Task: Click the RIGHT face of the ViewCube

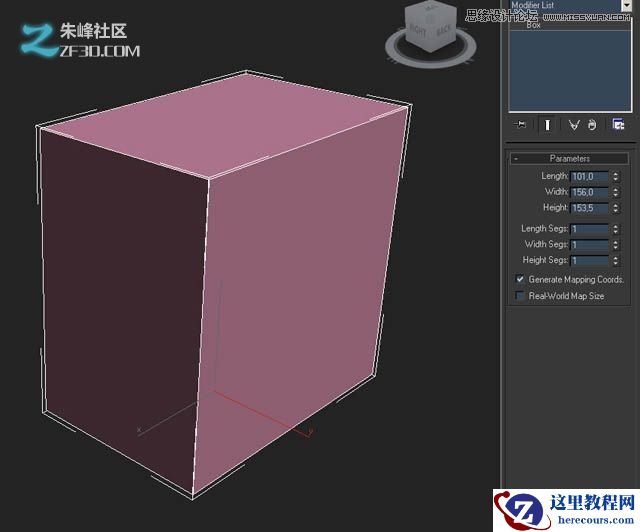Action: (418, 30)
